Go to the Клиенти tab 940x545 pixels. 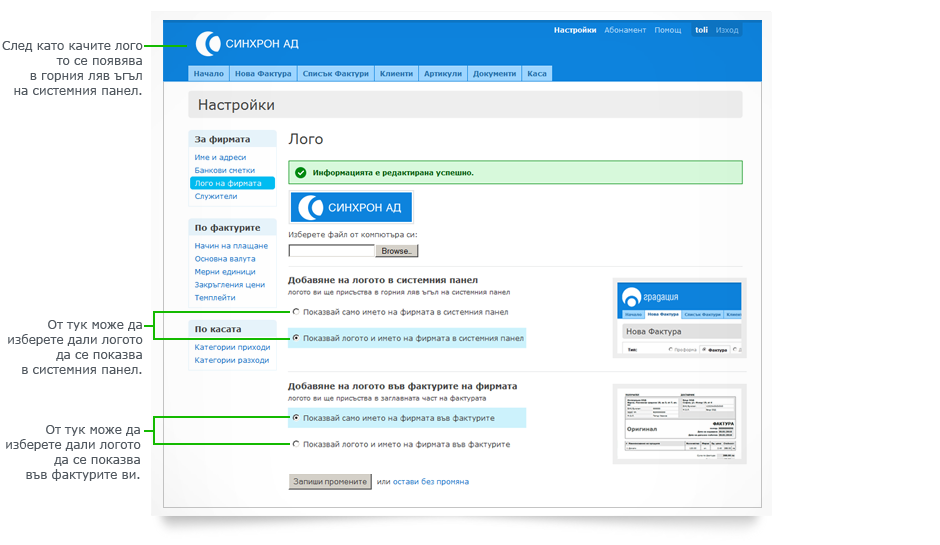(396, 74)
